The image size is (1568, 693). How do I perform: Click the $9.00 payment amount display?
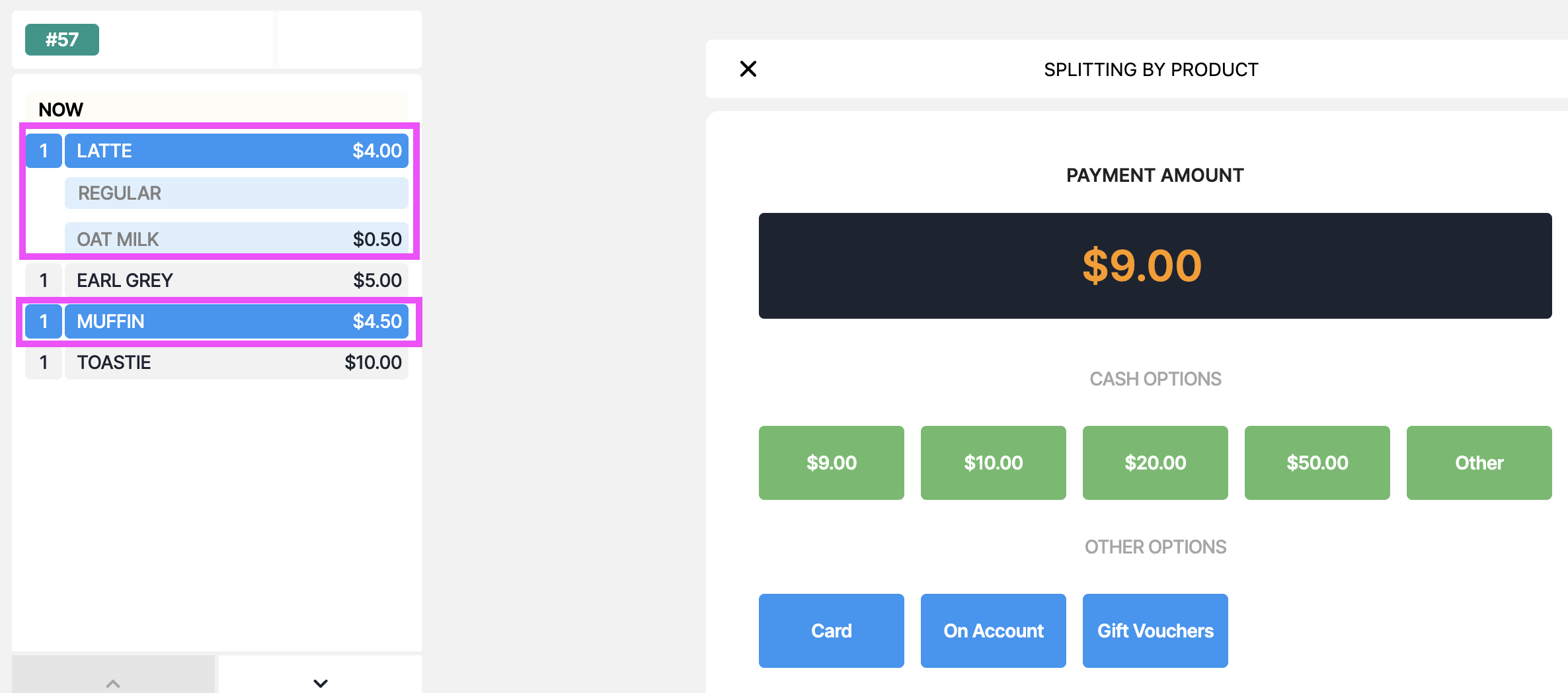tap(1156, 266)
